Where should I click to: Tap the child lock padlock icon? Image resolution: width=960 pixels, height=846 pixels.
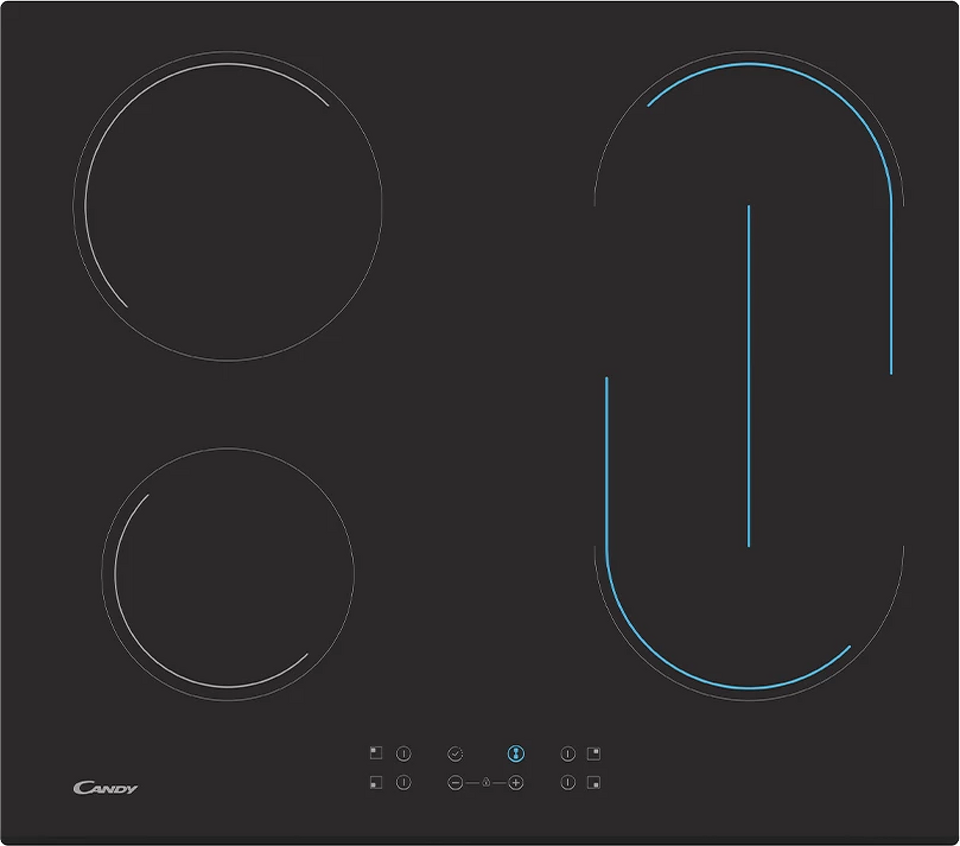(485, 783)
